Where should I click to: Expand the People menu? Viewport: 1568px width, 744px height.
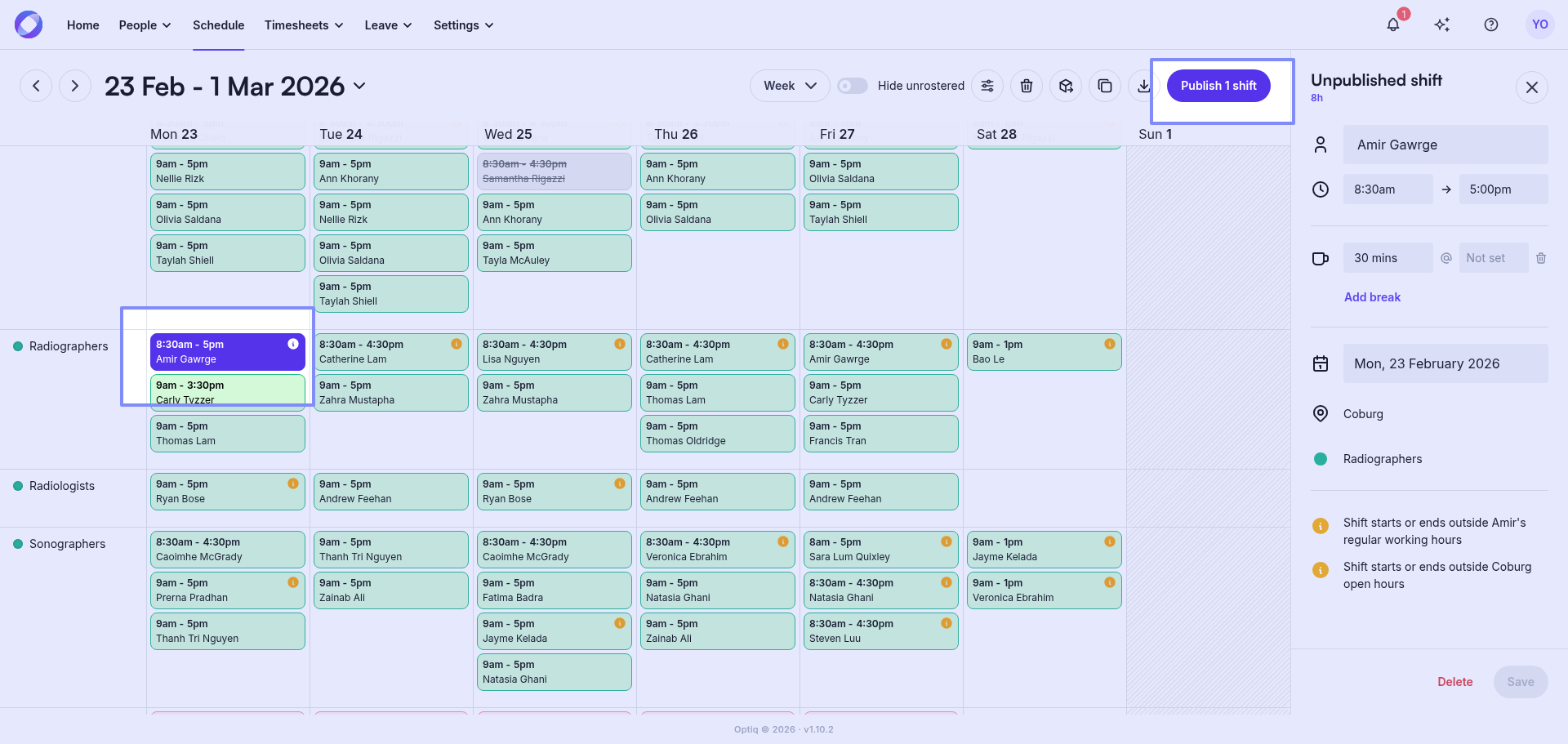[145, 25]
